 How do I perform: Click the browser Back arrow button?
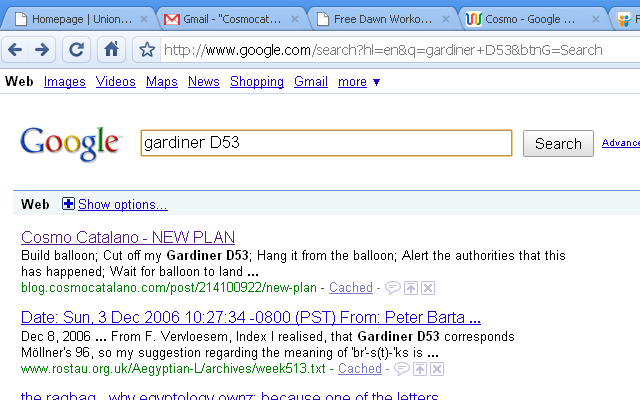[16, 49]
